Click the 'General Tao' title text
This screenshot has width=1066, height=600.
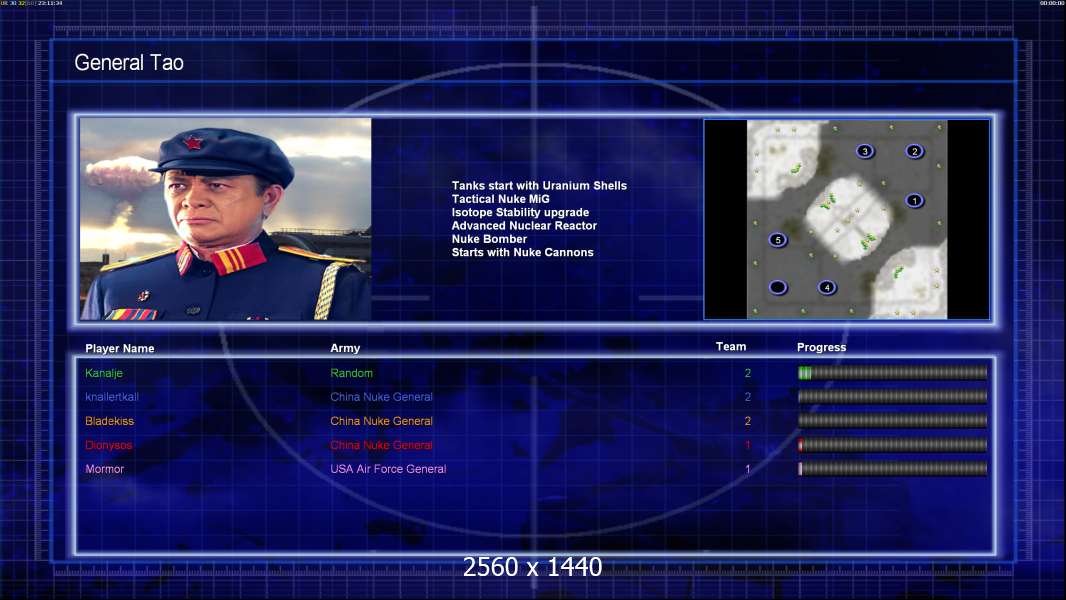129,63
